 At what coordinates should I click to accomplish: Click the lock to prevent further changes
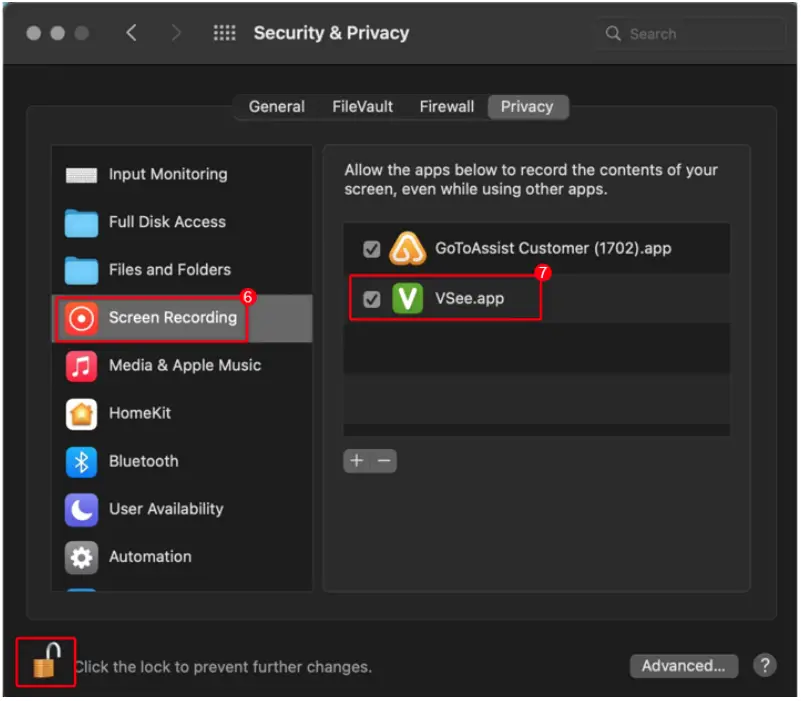[44, 661]
